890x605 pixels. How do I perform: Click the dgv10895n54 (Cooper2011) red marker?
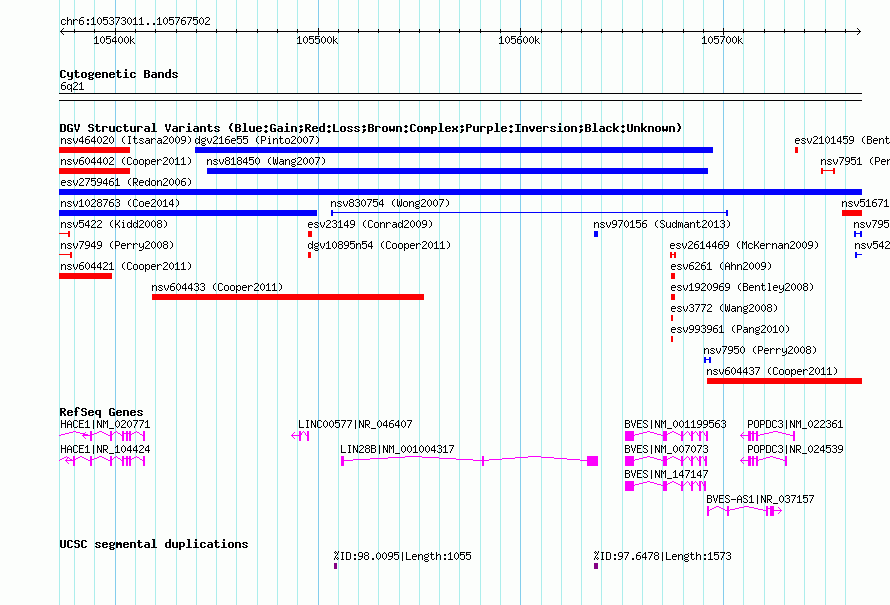pyautogui.click(x=309, y=255)
